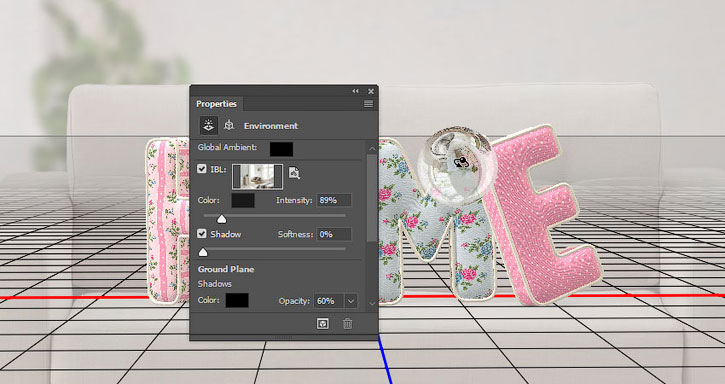Screen dimensions: 725x384
Task: Click the Properties panel scrollbar thumb
Action: point(372,198)
